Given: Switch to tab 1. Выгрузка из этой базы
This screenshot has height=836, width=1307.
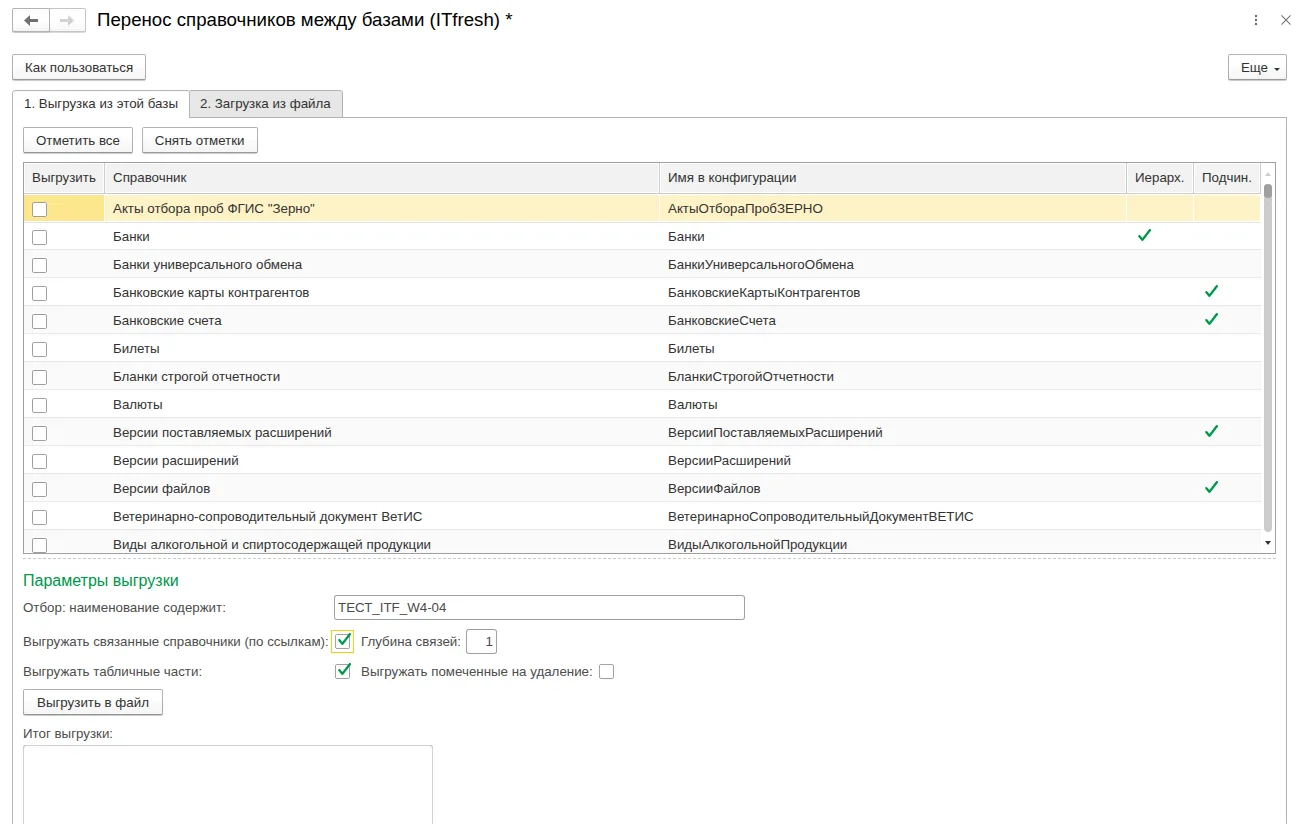Looking at the screenshot, I should 101,103.
